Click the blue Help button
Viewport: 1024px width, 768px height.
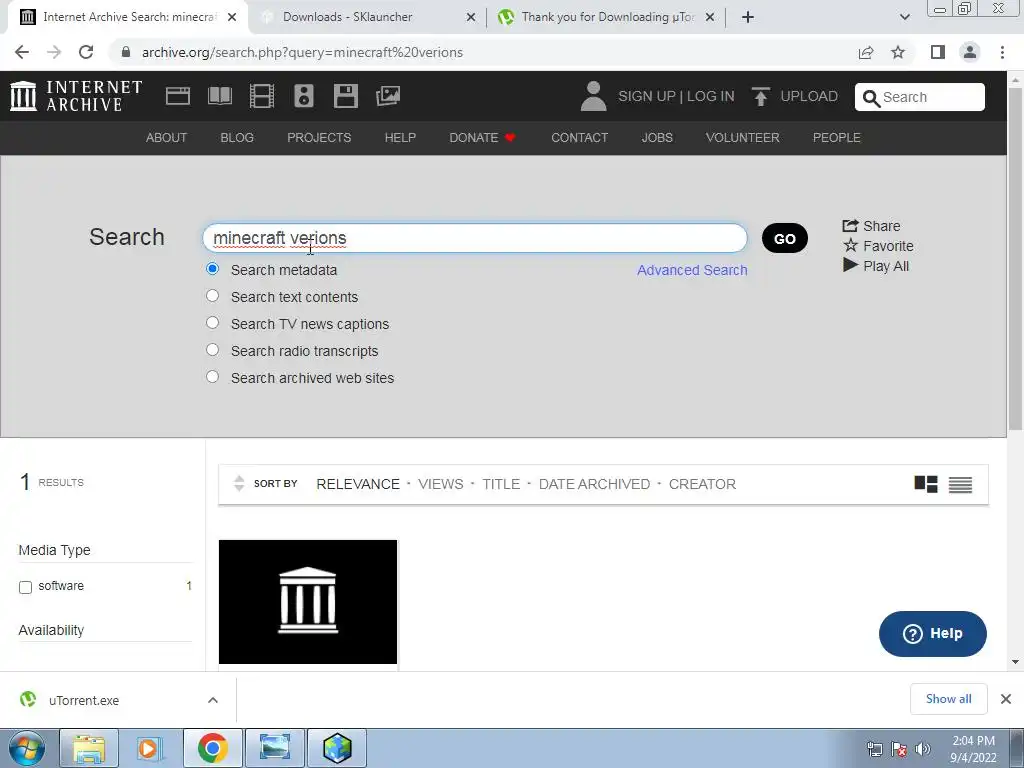pos(933,633)
